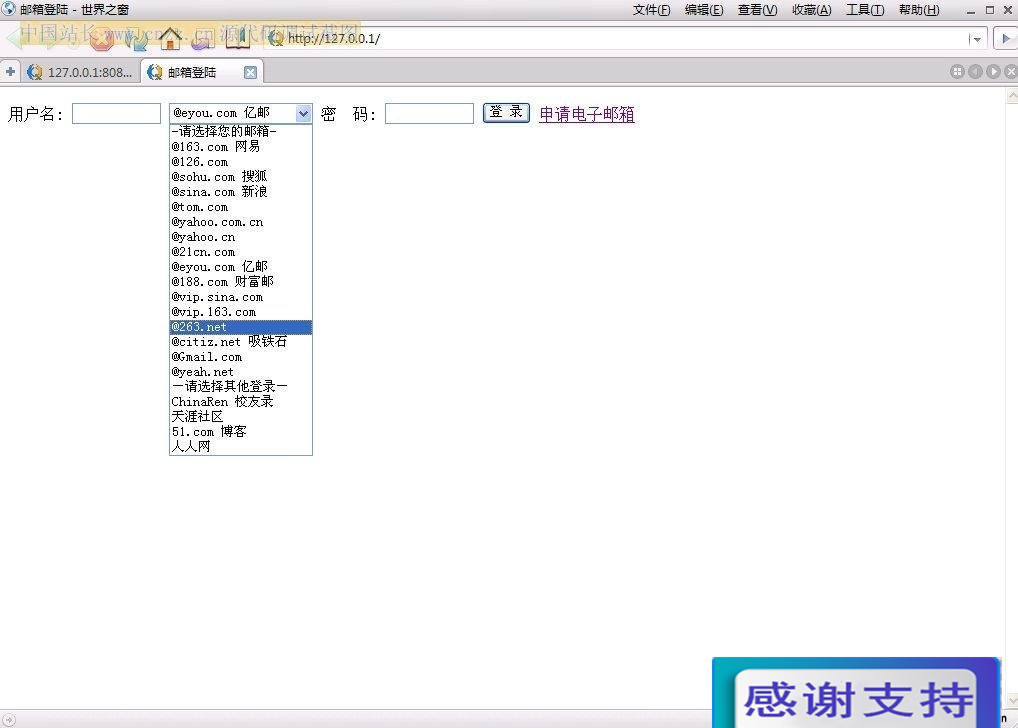The width and height of the screenshot is (1018, 728).
Task: Choose 51.com 博客 option
Action: (241, 432)
